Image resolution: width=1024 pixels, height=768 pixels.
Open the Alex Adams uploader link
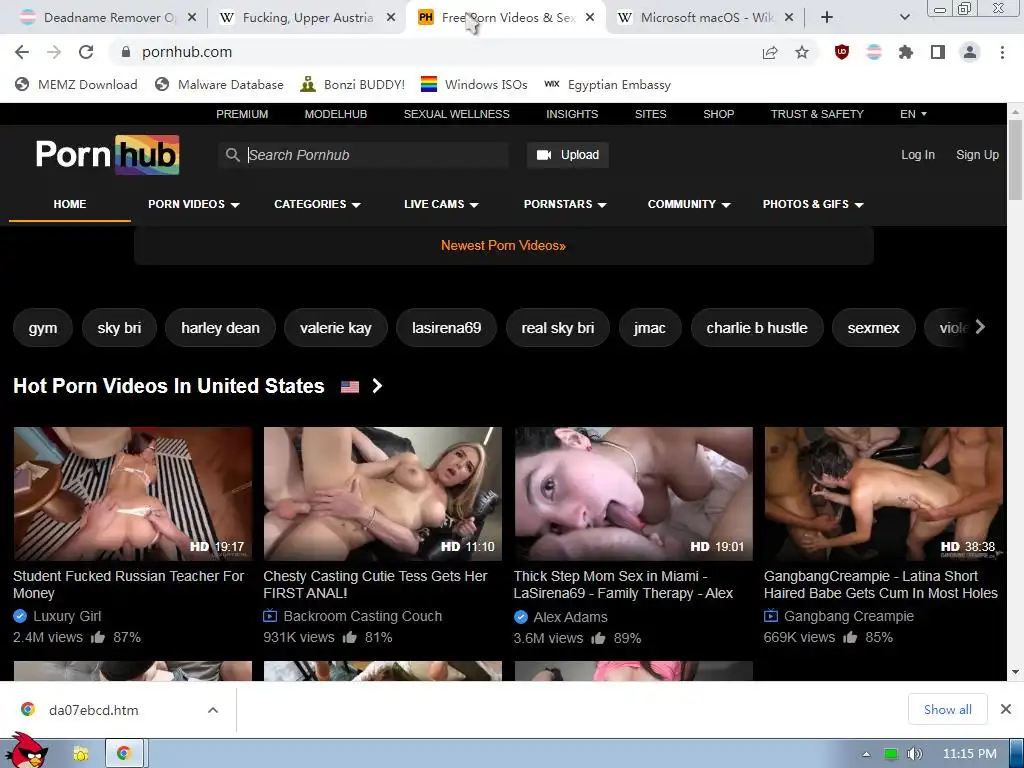[x=570, y=617]
